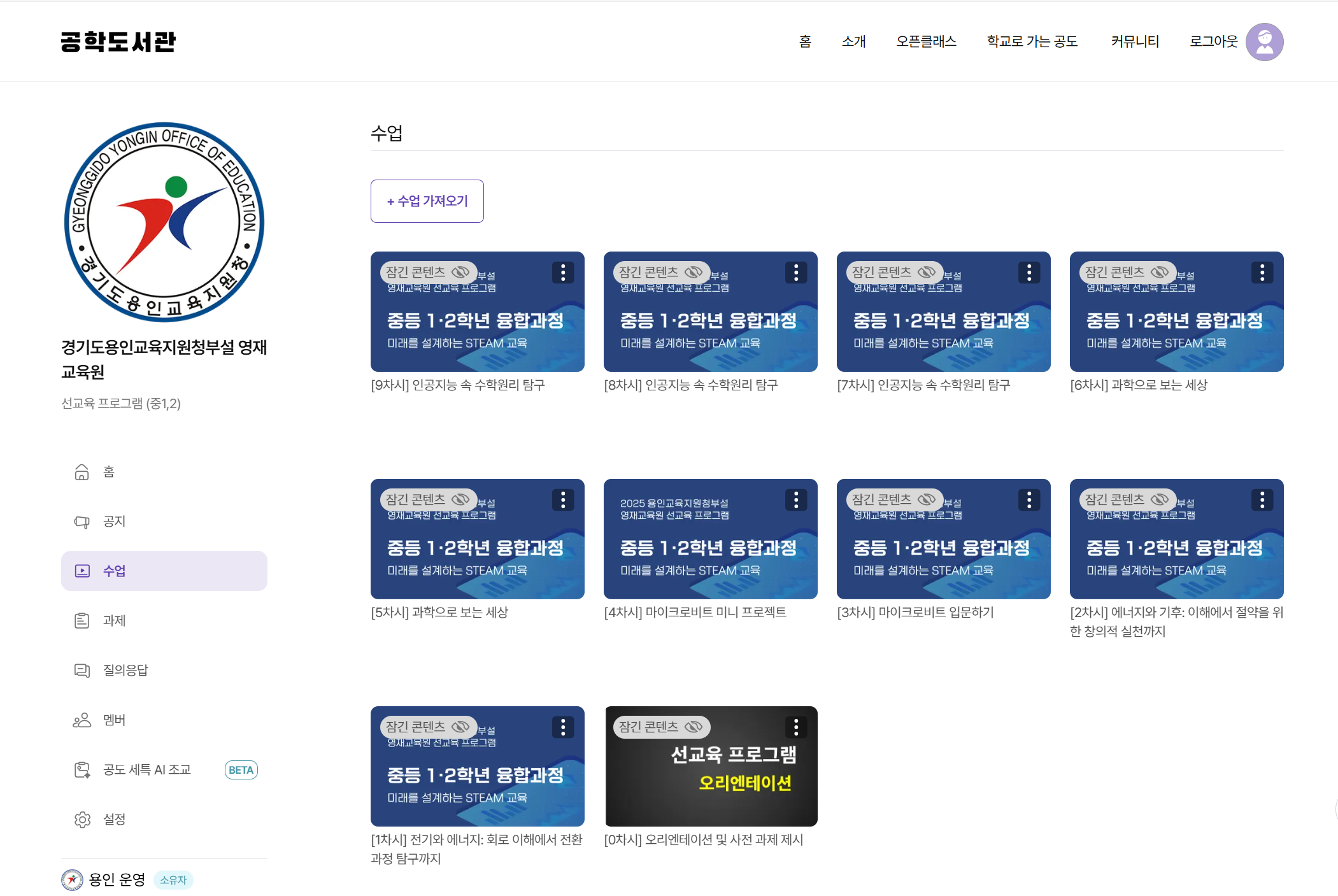Click the 공지 megaphone icon
Viewport: 1338px width, 896px height.
click(82, 522)
